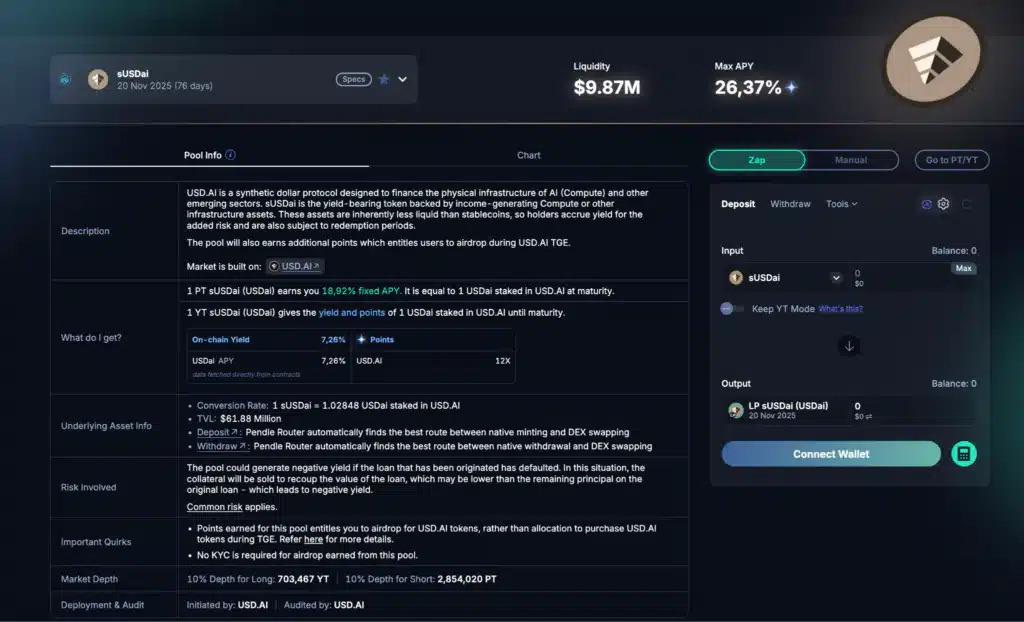Viewport: 1024px width, 622px height.
Task: Open the Tools dropdown
Action: tap(841, 204)
